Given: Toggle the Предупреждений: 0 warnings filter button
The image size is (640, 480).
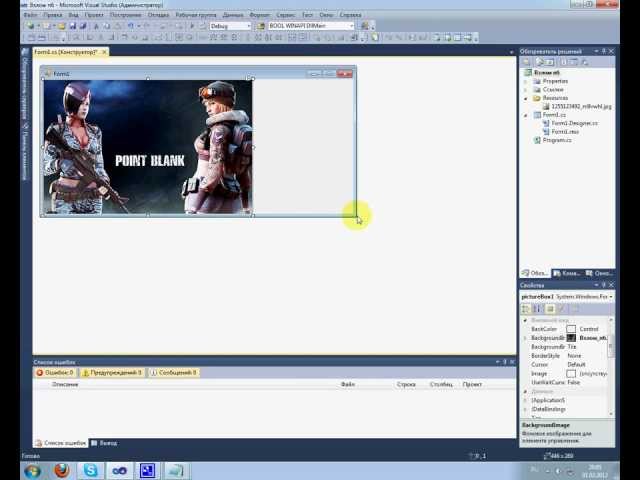Looking at the screenshot, I should [112, 373].
